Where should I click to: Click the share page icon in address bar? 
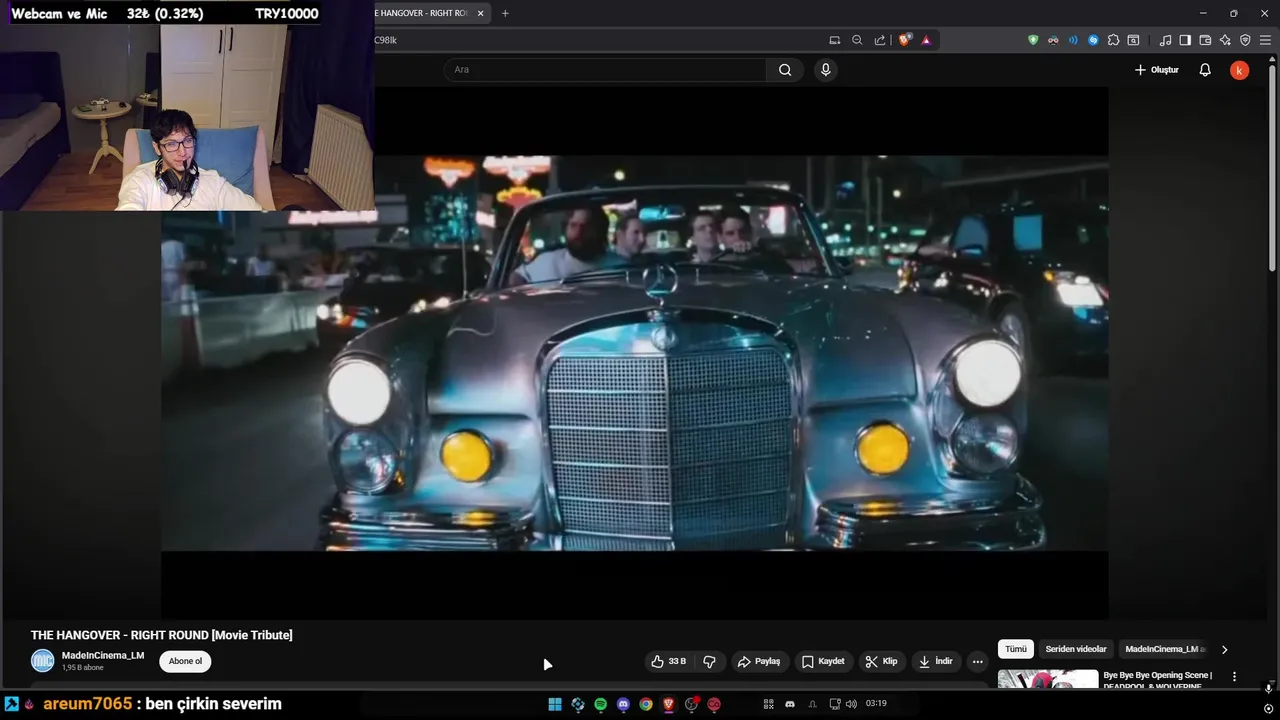coord(880,40)
